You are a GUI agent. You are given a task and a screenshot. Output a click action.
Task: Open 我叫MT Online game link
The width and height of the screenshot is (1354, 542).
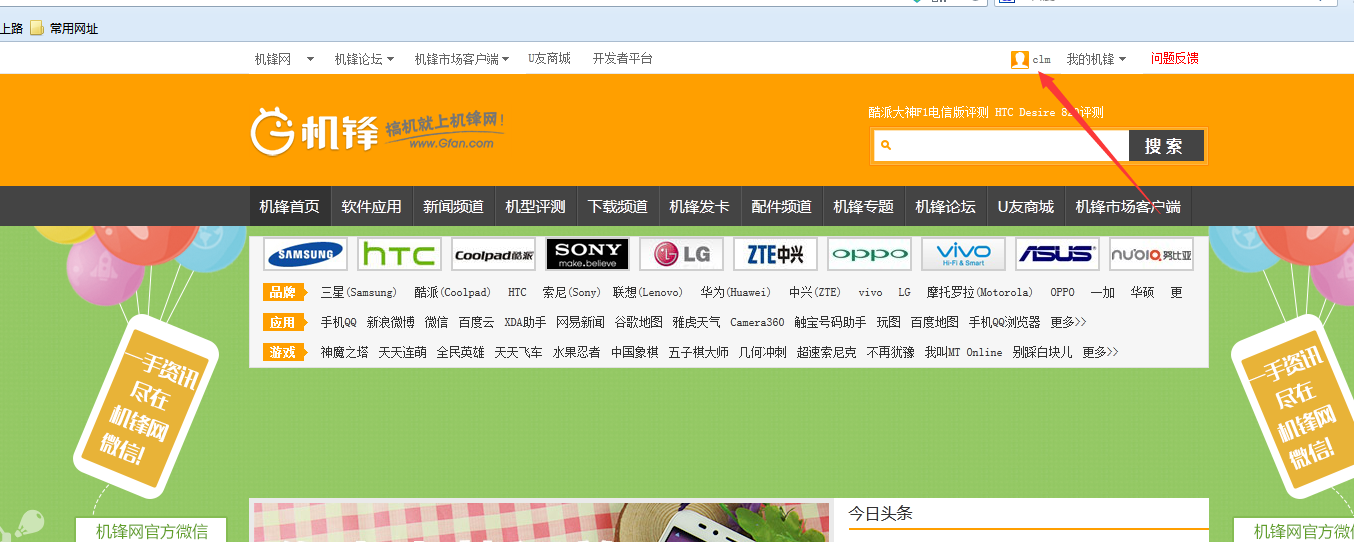coord(963,352)
